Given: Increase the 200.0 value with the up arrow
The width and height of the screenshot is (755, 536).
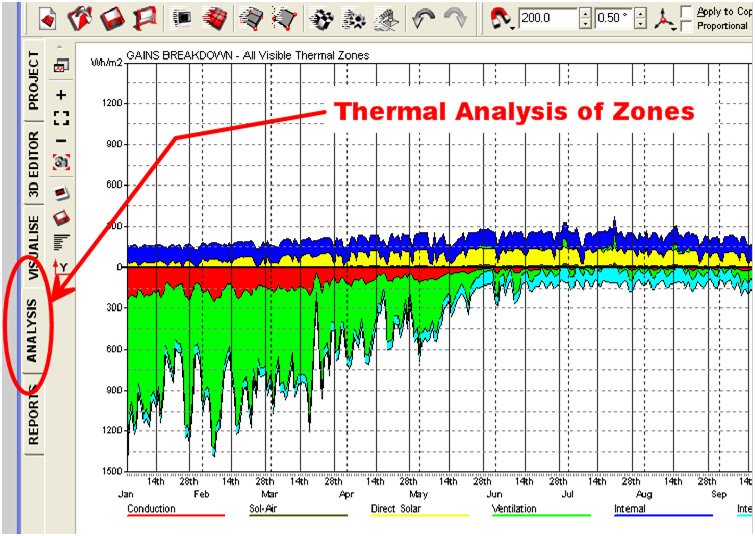Looking at the screenshot, I should click(585, 14).
